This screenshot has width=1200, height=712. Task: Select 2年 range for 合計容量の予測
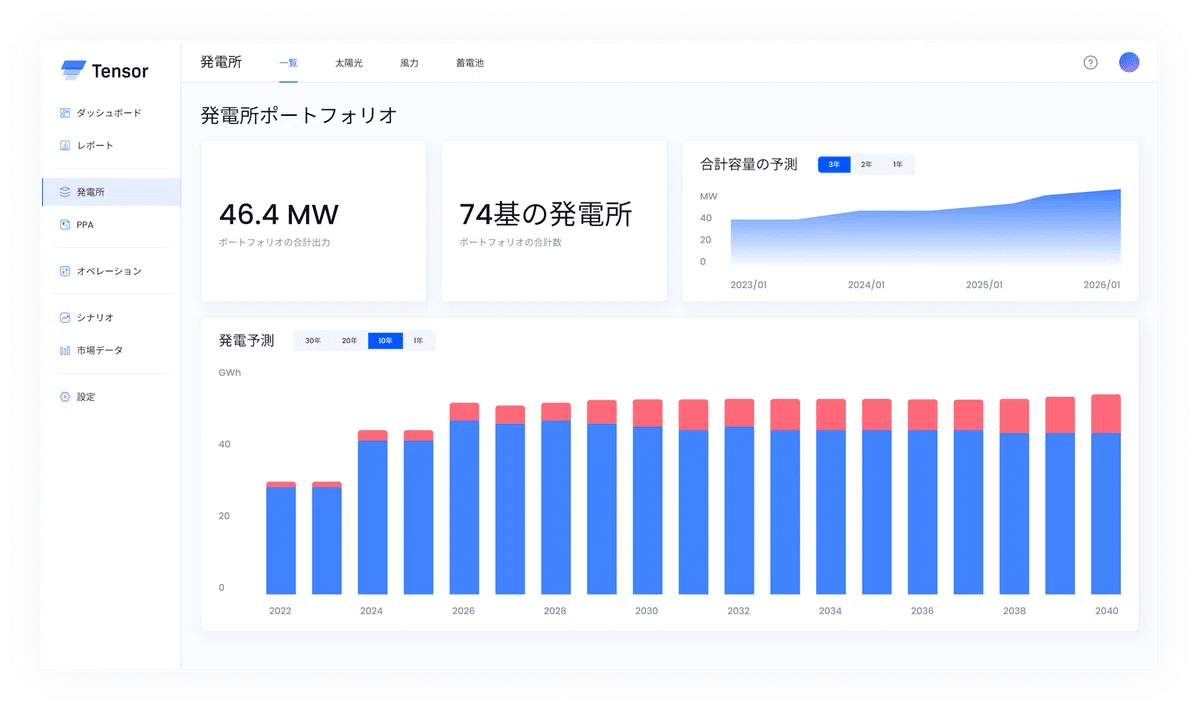click(866, 164)
